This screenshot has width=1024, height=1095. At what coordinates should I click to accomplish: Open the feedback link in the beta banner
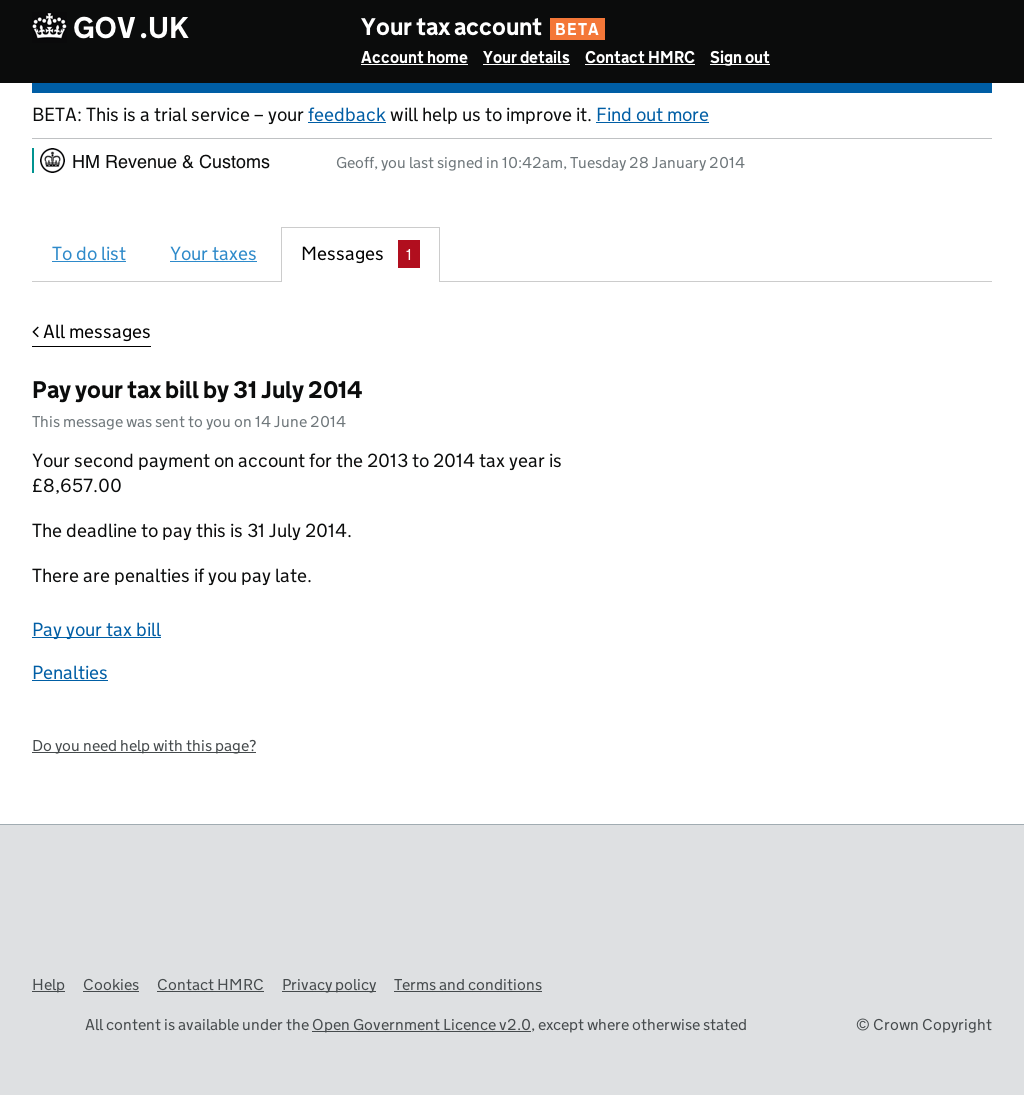point(346,115)
